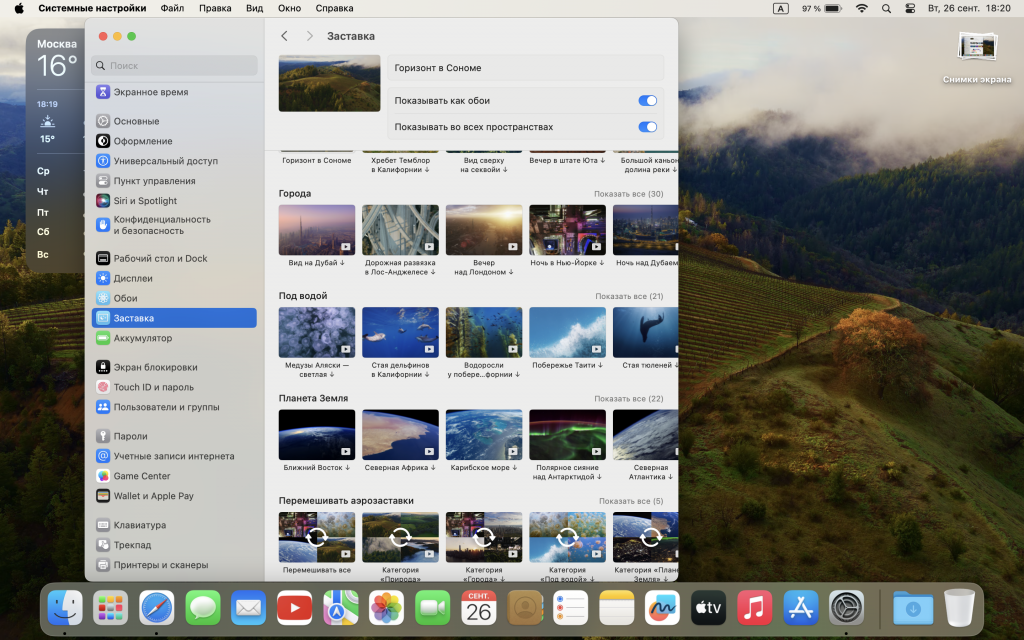Go back with the left chevron button
This screenshot has width=1024, height=640.
point(284,36)
